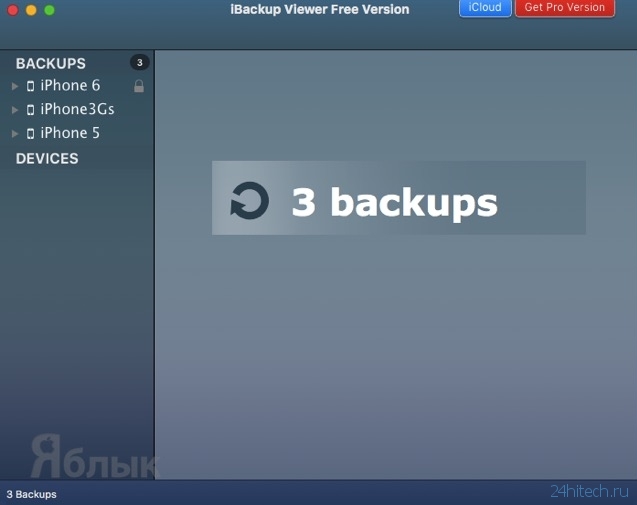Viewport: 637px width, 505px height.
Task: Click the backups count badge showing 3
Action: pos(139,63)
